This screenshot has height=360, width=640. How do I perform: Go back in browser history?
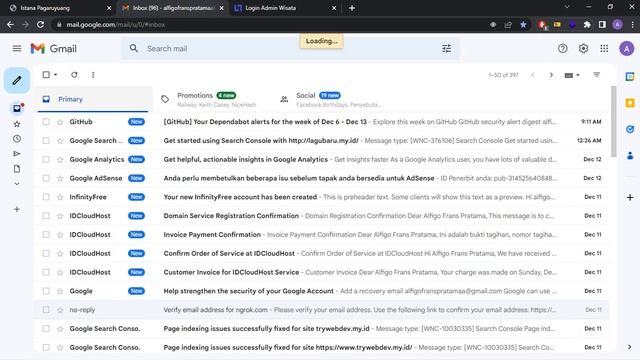[10, 24]
